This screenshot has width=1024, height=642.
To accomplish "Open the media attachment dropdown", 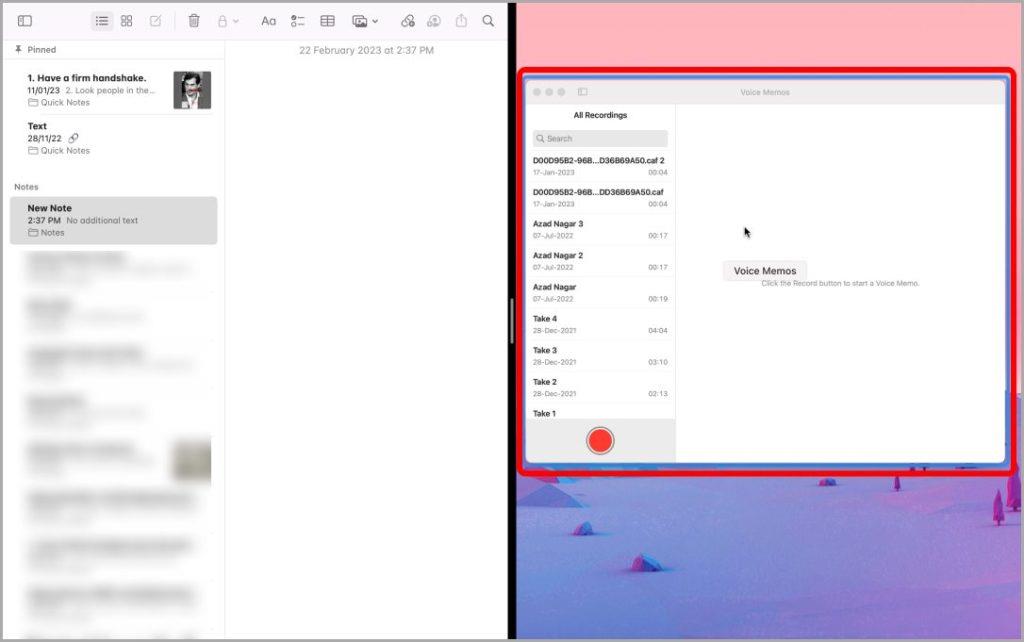I will click(x=365, y=21).
